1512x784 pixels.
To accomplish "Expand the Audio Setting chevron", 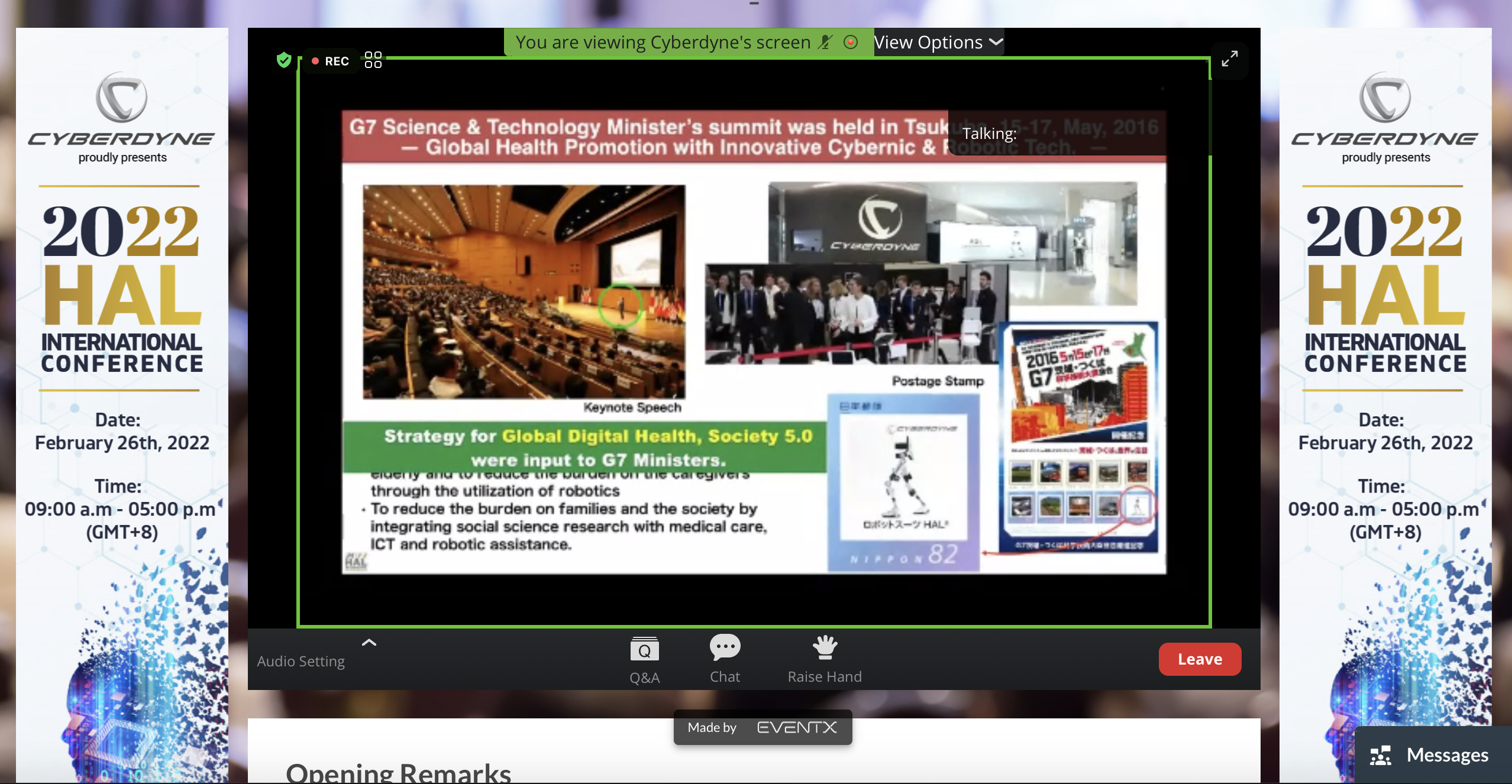I will (369, 643).
